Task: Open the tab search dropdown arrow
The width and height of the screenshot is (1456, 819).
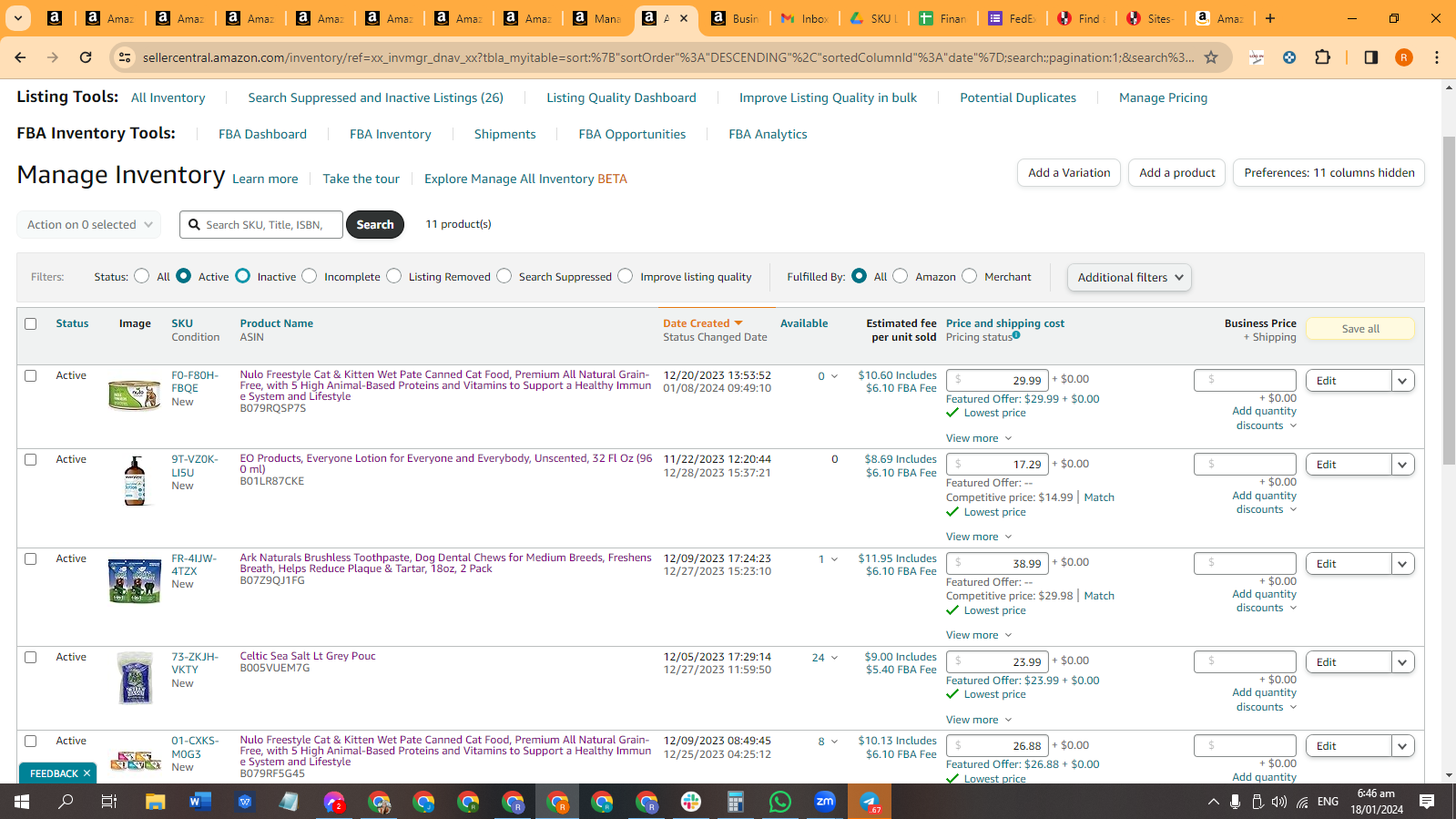Action: point(18,18)
